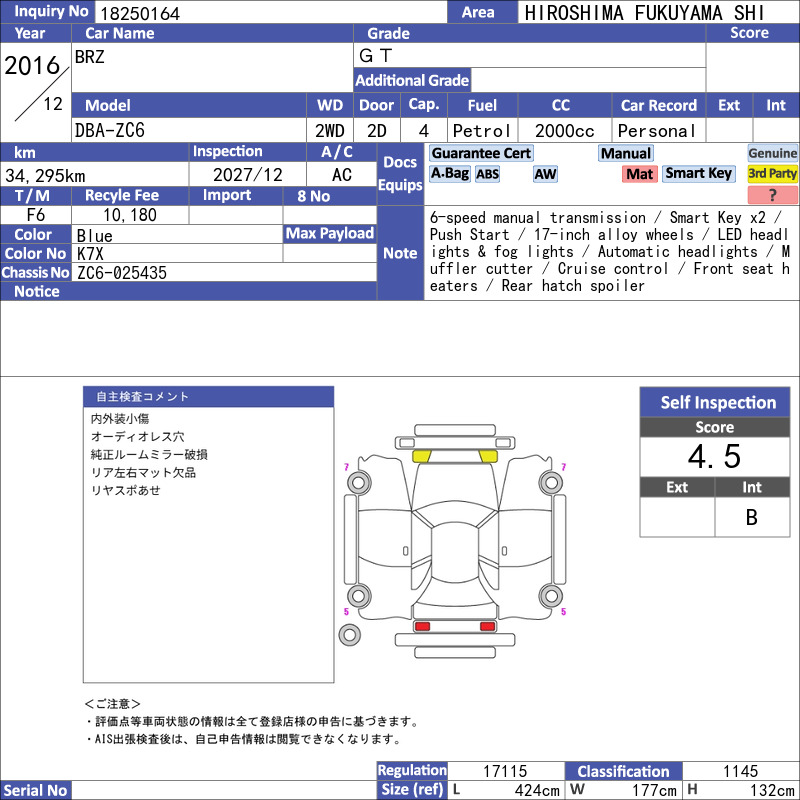
Task: Click the grade value G T
Action: pos(376,56)
